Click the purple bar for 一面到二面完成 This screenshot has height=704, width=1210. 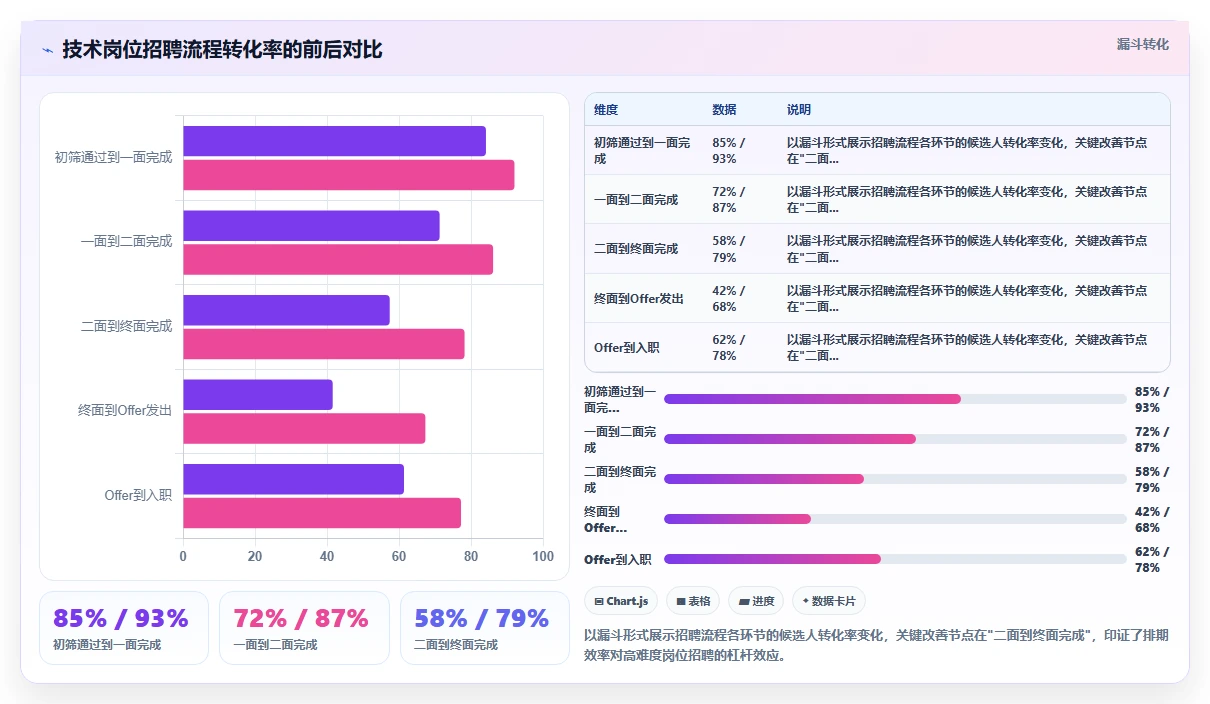pyautogui.click(x=311, y=226)
